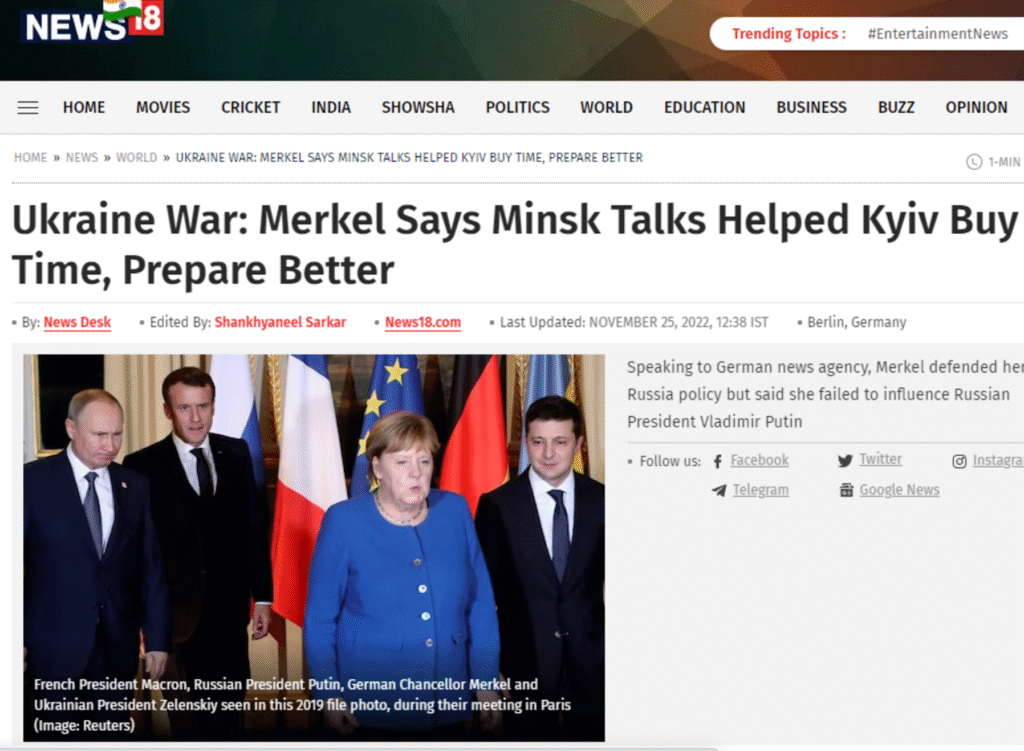Select WORLD in navigation bar
The height and width of the screenshot is (751, 1024).
[x=606, y=108]
